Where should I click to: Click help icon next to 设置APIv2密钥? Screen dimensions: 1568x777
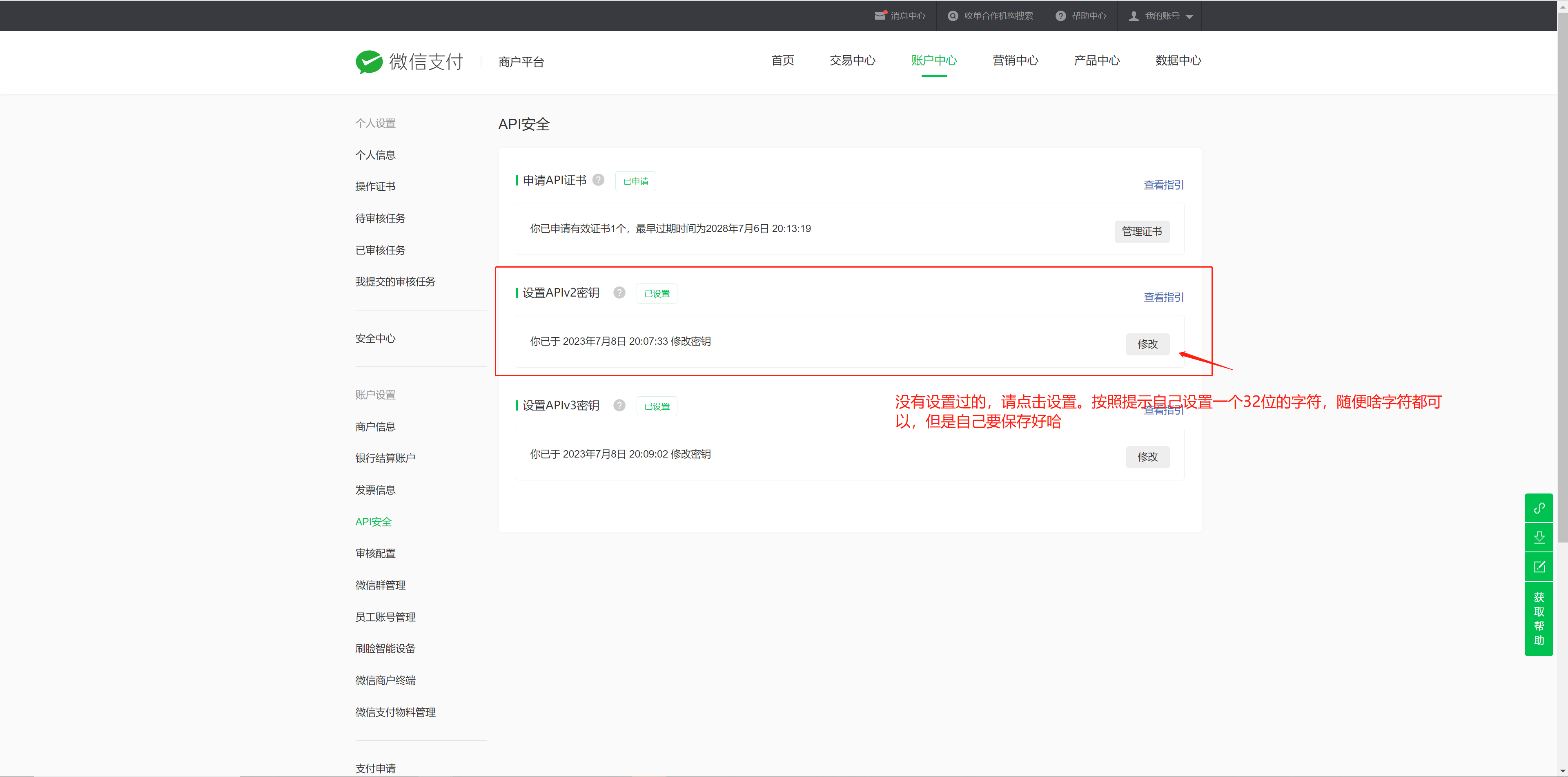619,292
